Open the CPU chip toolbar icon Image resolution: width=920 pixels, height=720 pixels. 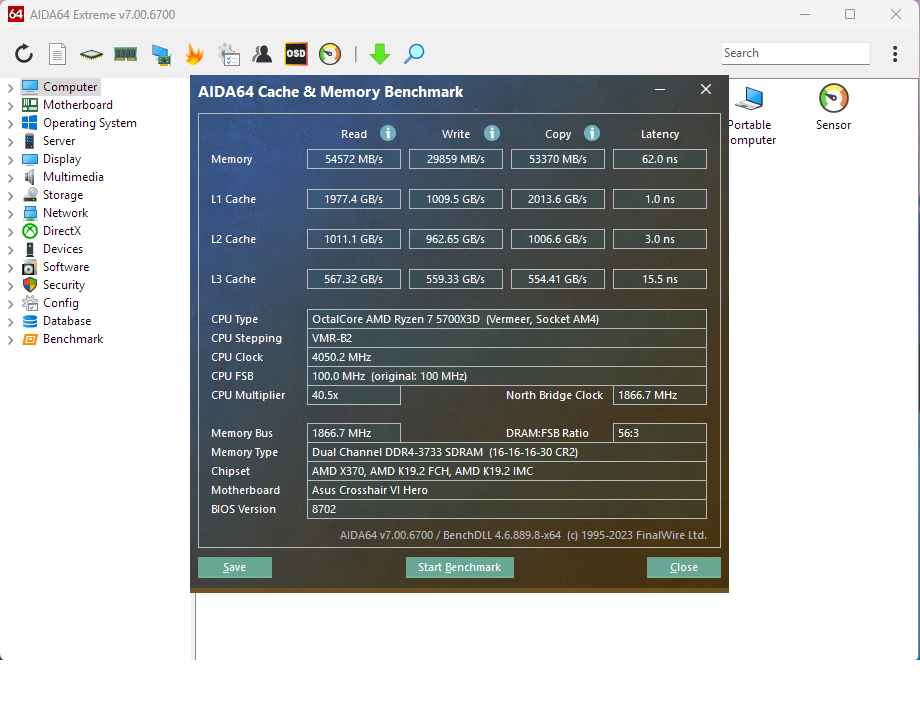[x=91, y=55]
